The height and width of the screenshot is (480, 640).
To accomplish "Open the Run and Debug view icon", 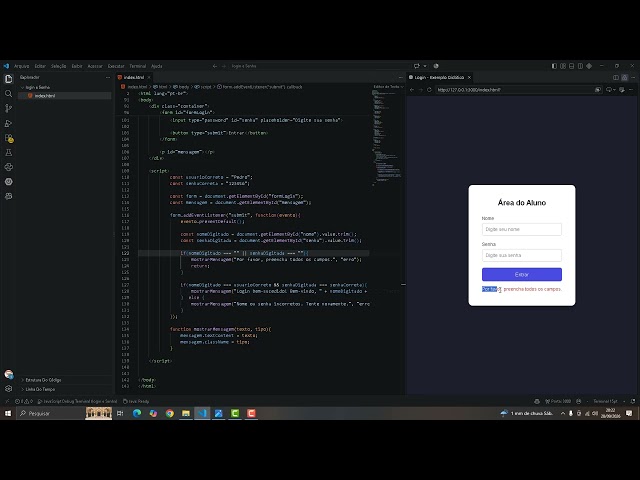I will click(8, 123).
